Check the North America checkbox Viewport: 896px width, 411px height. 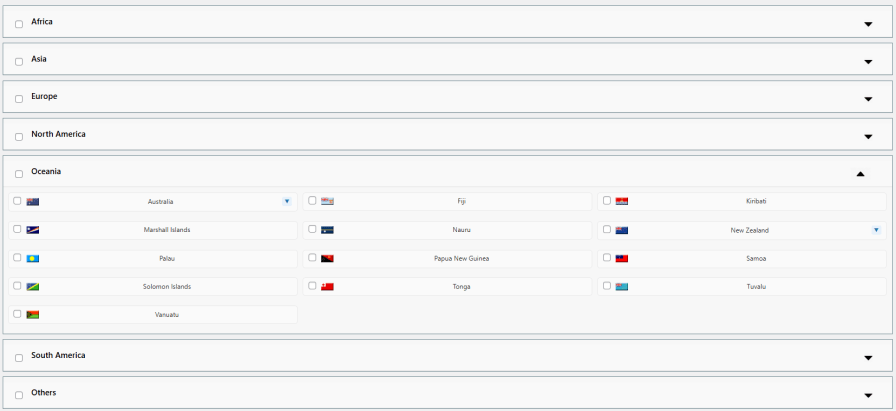[x=19, y=137]
